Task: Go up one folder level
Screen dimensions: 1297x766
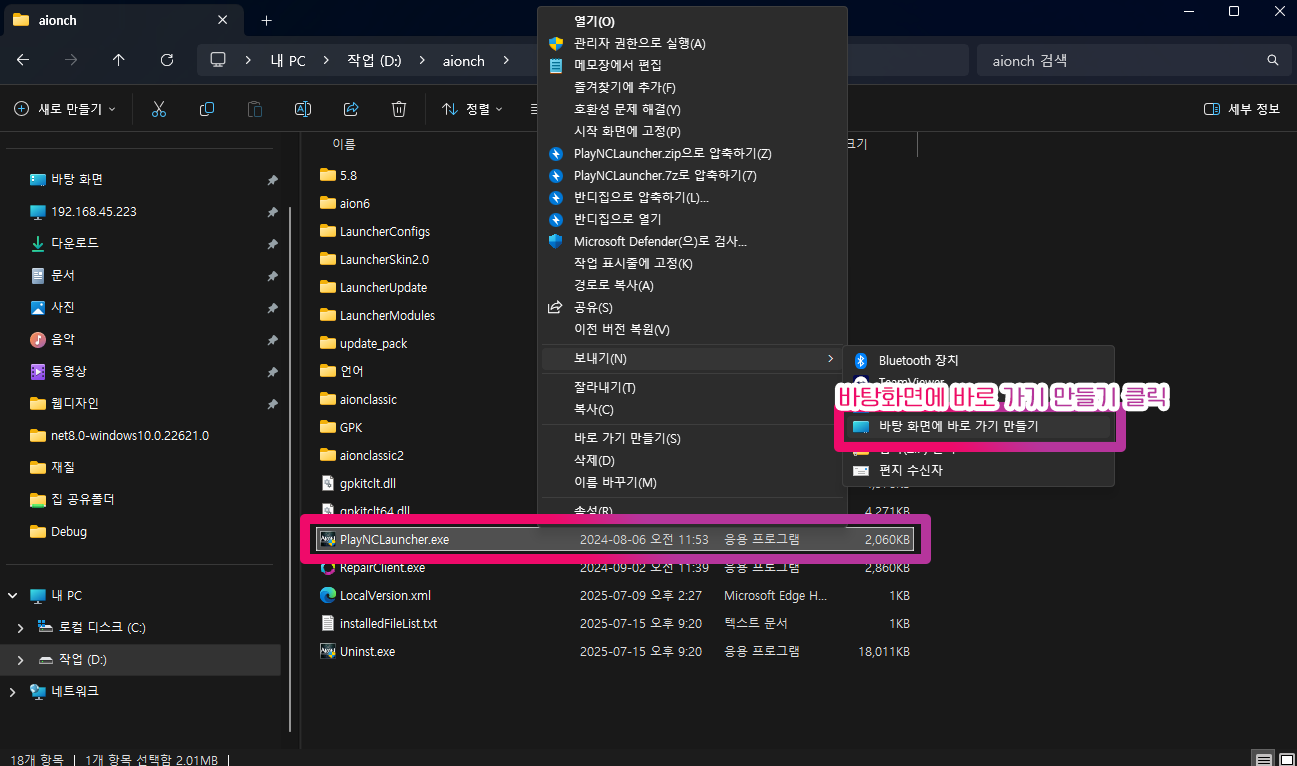Action: [119, 60]
